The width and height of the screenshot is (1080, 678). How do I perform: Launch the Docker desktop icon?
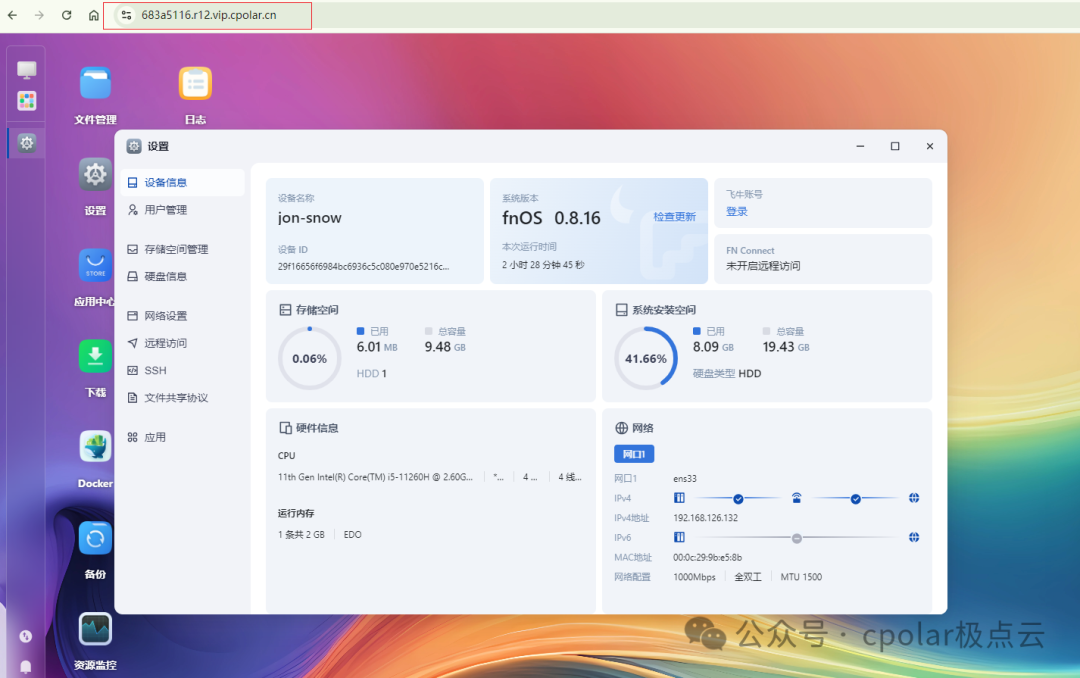tap(95, 447)
